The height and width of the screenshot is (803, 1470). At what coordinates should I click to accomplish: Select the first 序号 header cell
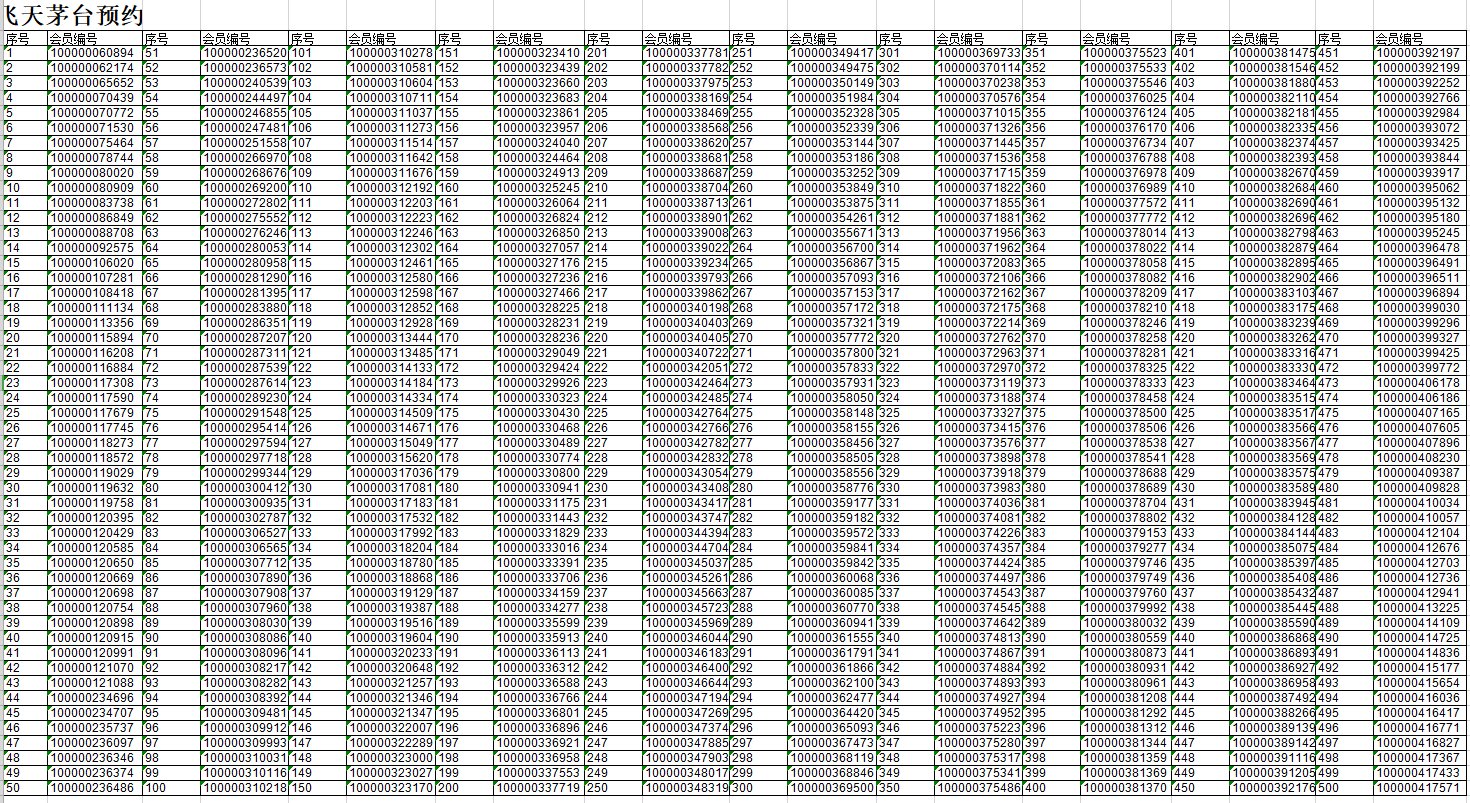24,38
